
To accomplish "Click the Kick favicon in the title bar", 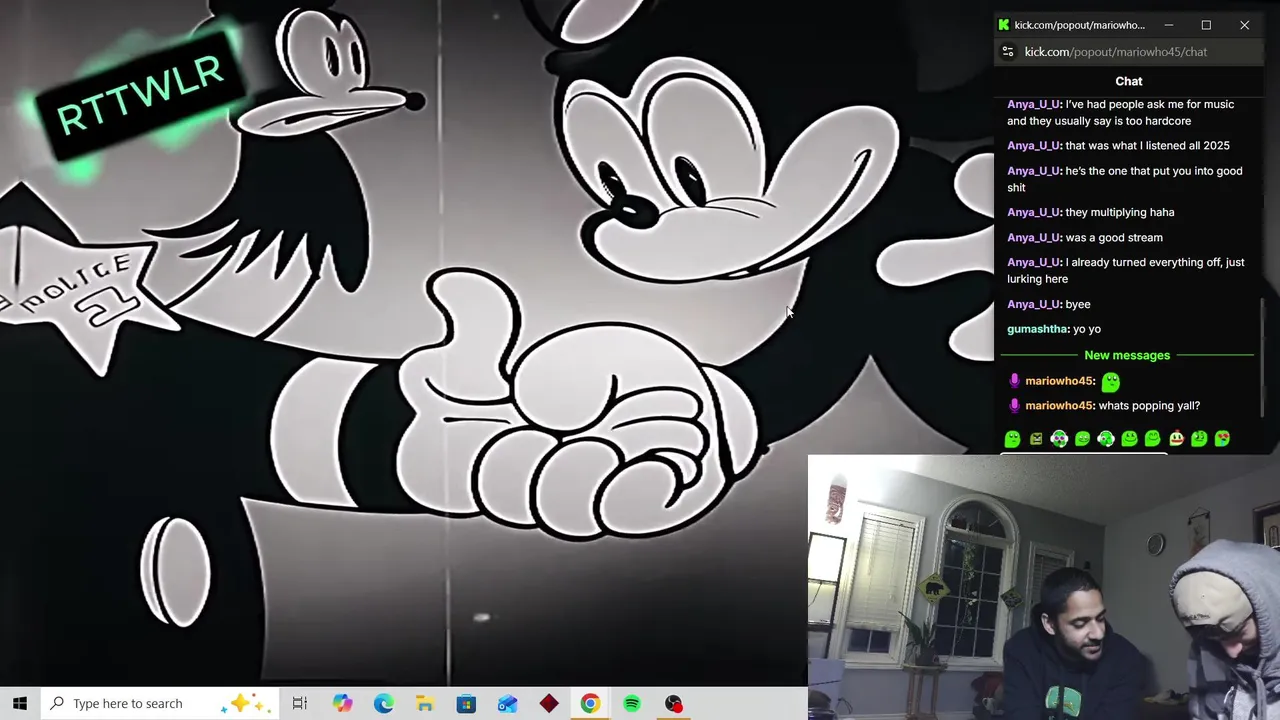I will point(1004,25).
